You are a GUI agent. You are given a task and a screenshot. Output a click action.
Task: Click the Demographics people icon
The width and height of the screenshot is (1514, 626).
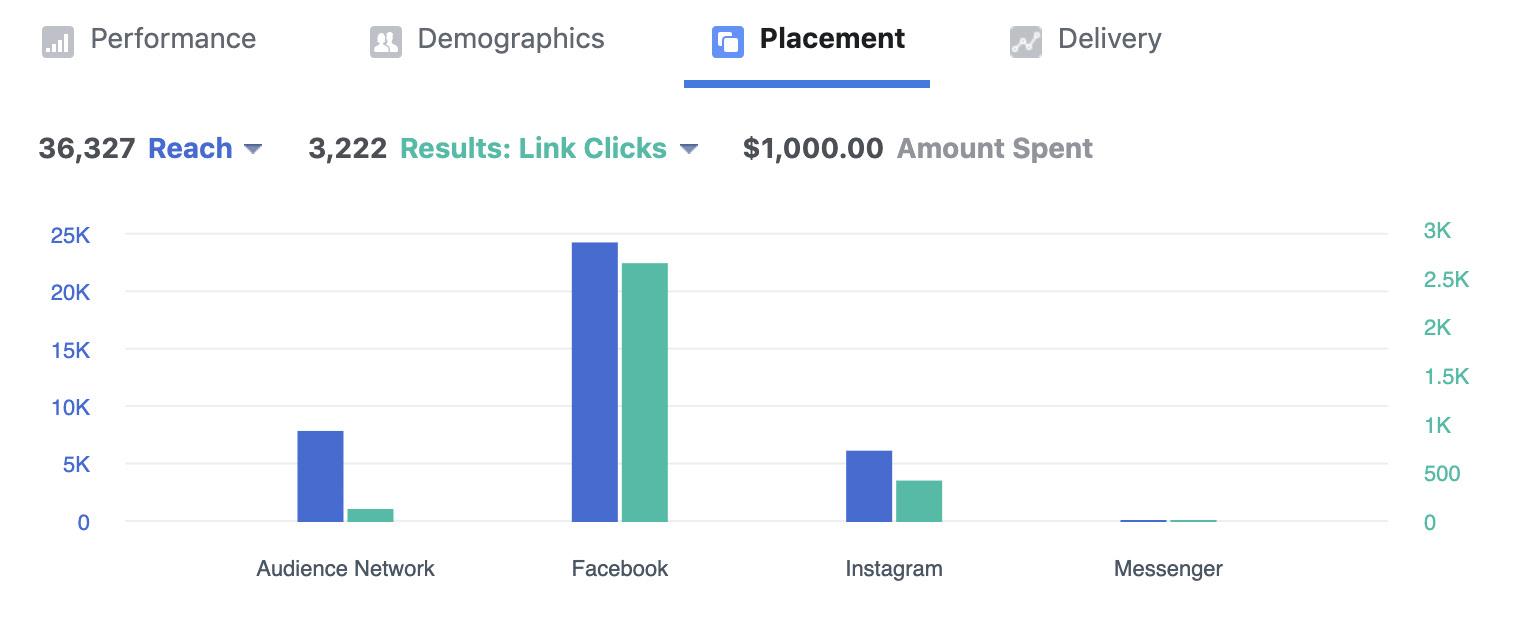click(386, 42)
